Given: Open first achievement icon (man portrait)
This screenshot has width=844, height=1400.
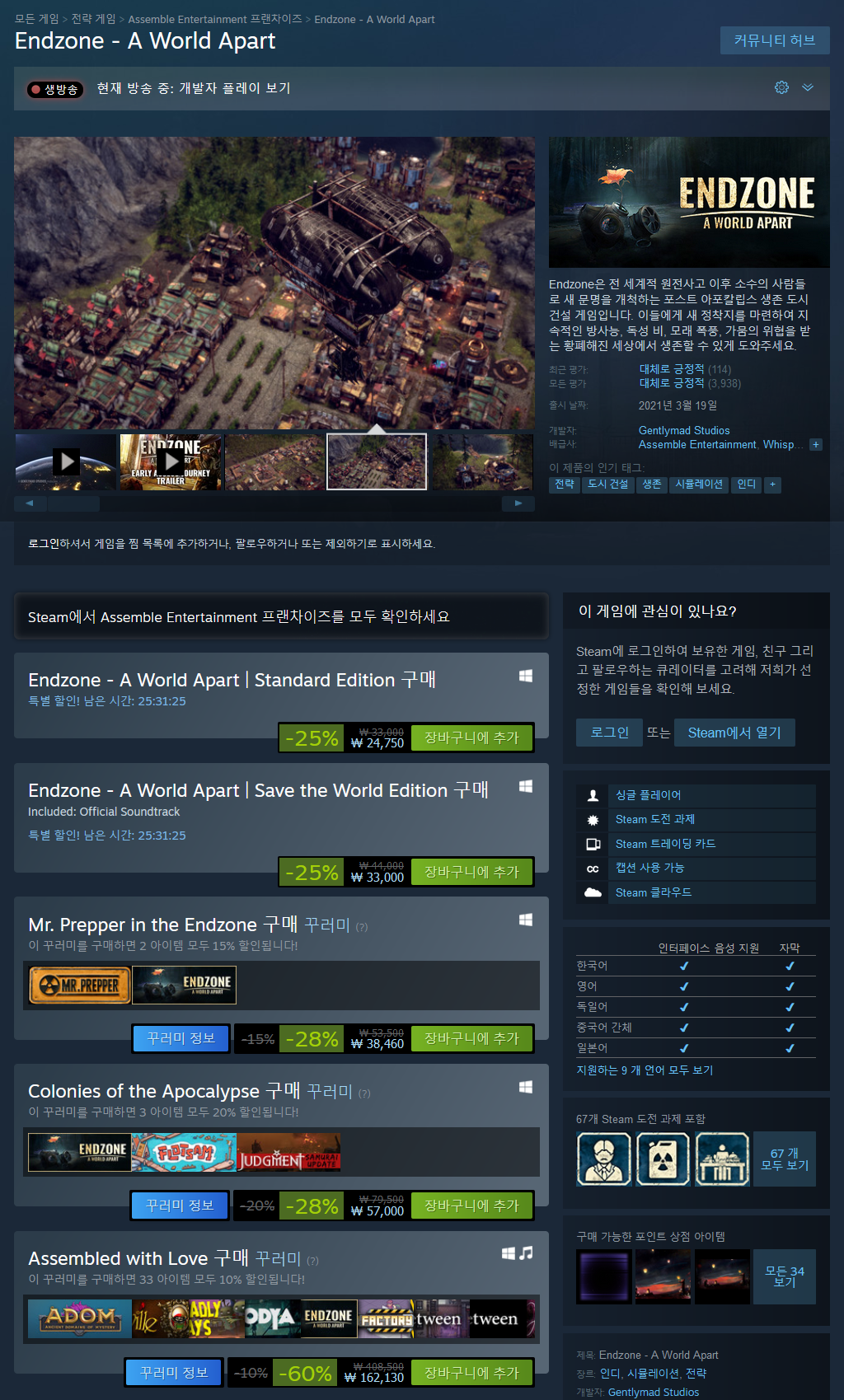Looking at the screenshot, I should coord(604,1159).
